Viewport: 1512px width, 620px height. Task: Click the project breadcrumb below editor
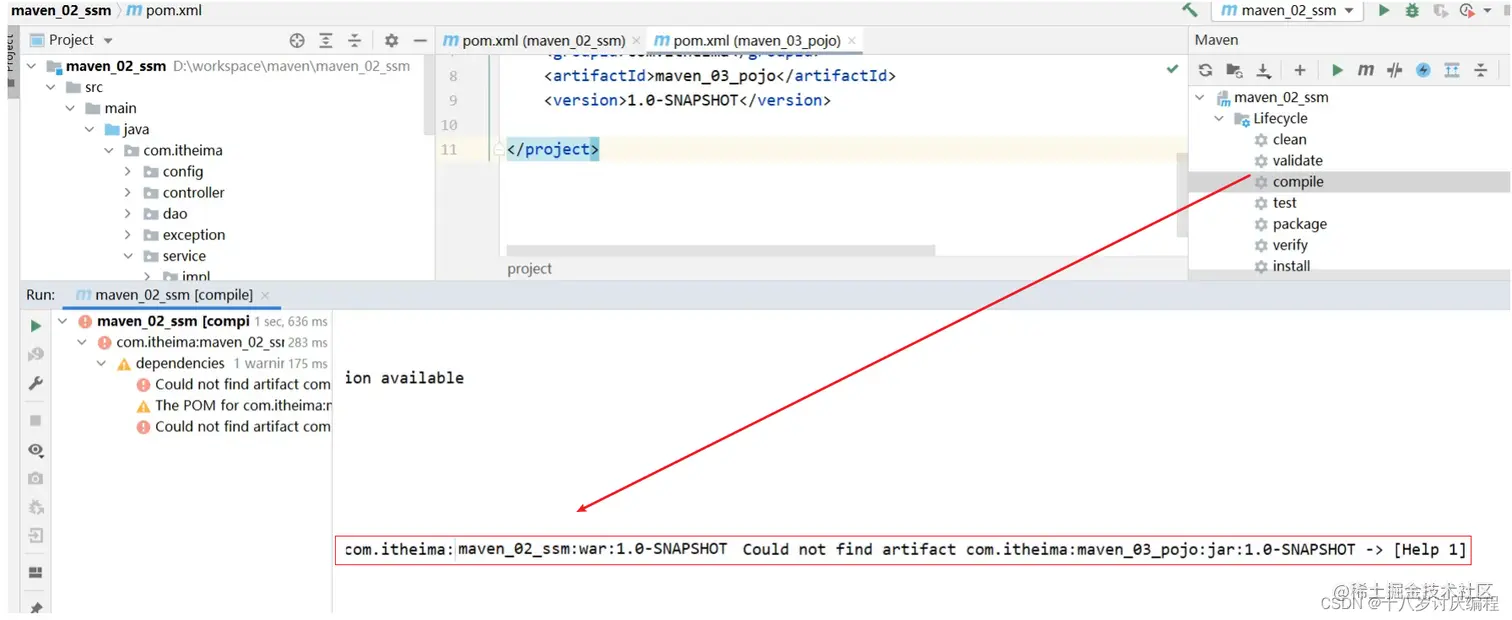(530, 269)
